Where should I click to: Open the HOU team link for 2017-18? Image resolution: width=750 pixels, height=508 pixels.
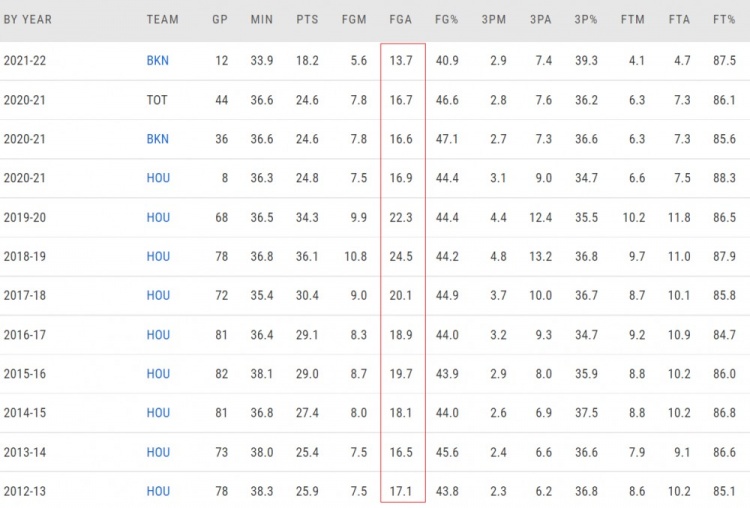coord(158,296)
